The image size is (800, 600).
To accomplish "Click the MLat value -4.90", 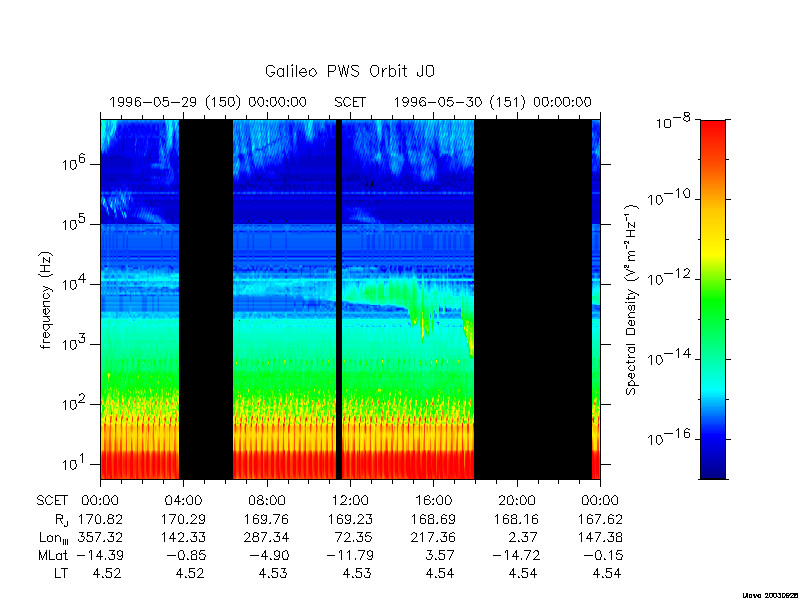I will [x=269, y=555].
